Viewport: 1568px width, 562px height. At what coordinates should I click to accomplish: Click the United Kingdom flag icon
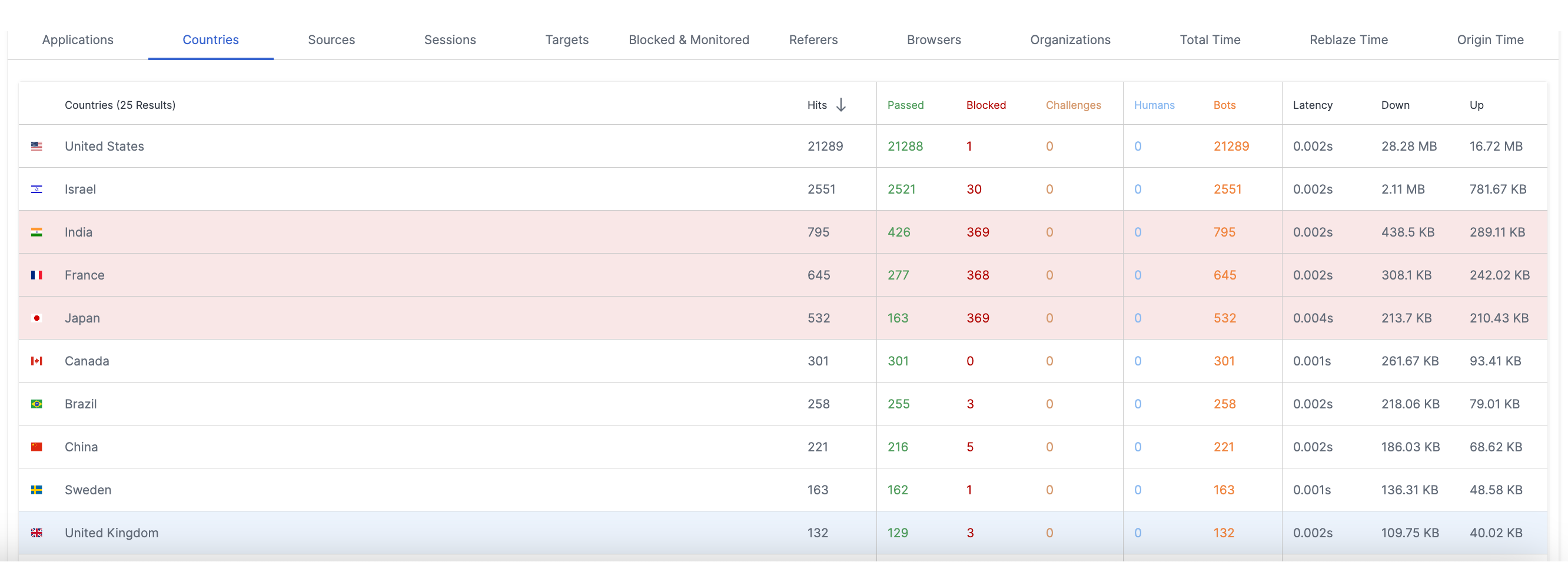36,533
